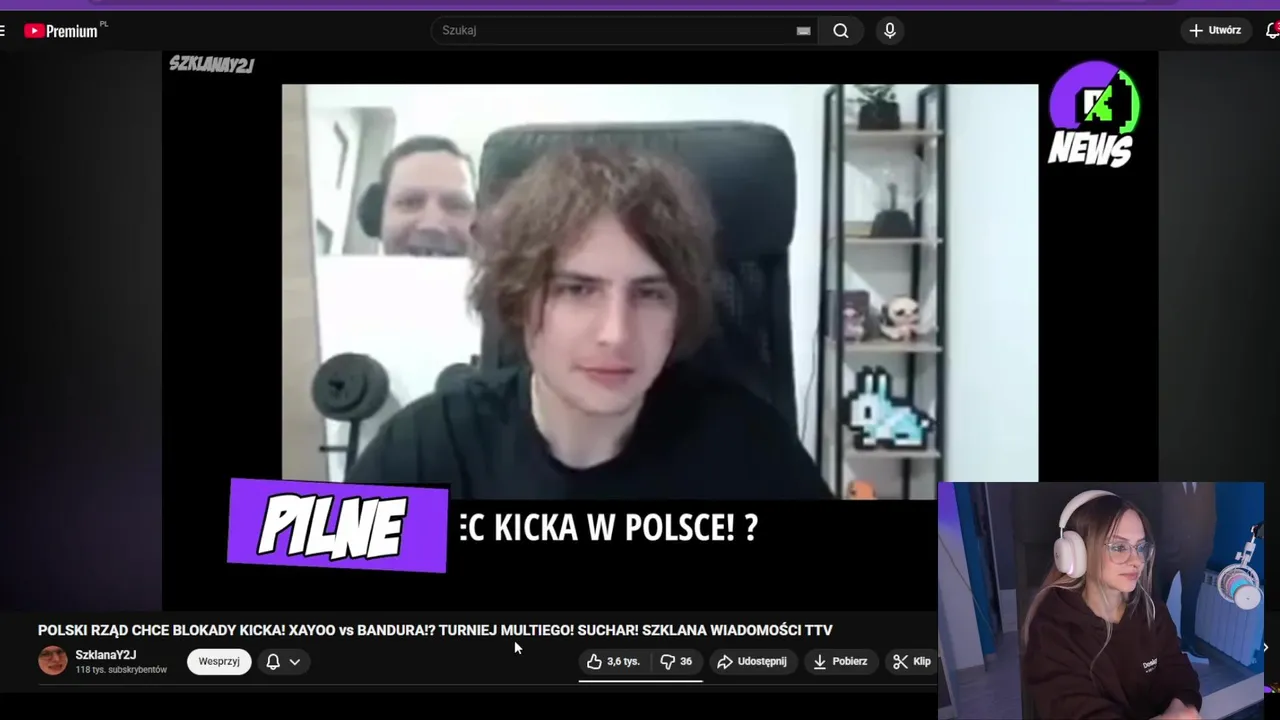
Task: Click the streamer webcam overlay
Action: click(1100, 600)
